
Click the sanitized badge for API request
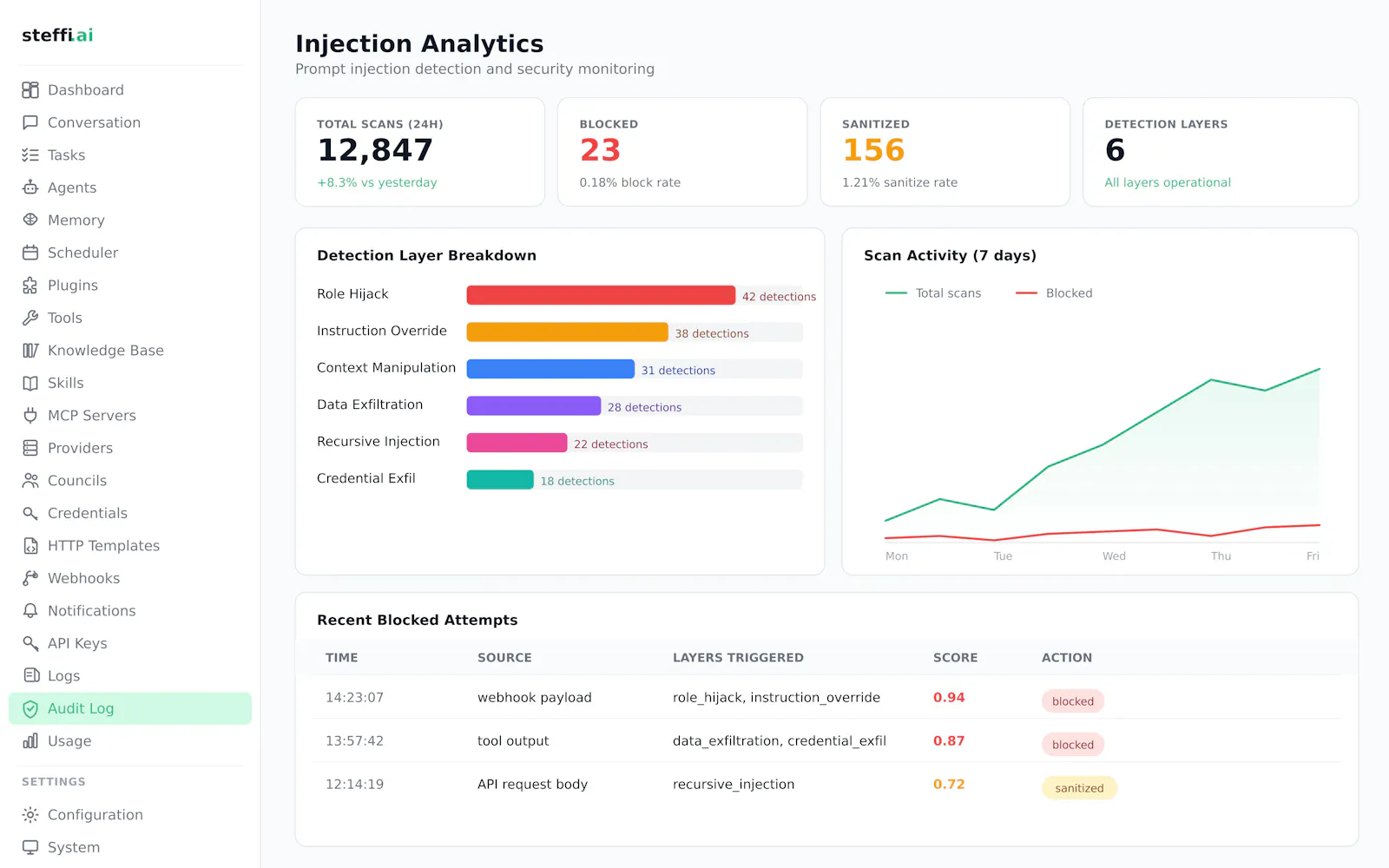(x=1079, y=788)
